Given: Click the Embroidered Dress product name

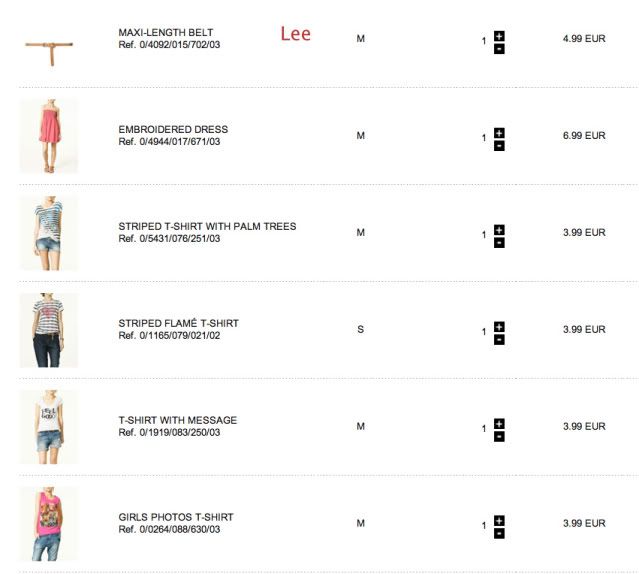Looking at the screenshot, I should (173, 129).
